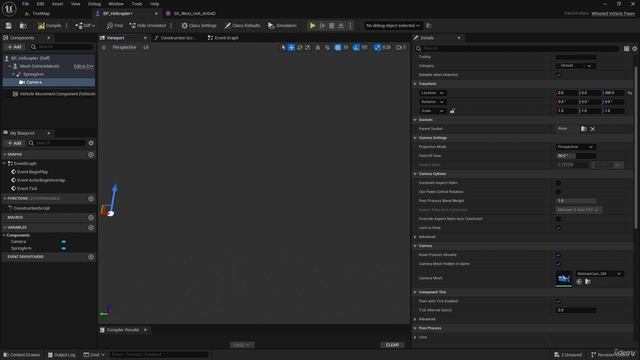Open the Asset menu
This screenshot has height=360, width=640.
(57, 4)
